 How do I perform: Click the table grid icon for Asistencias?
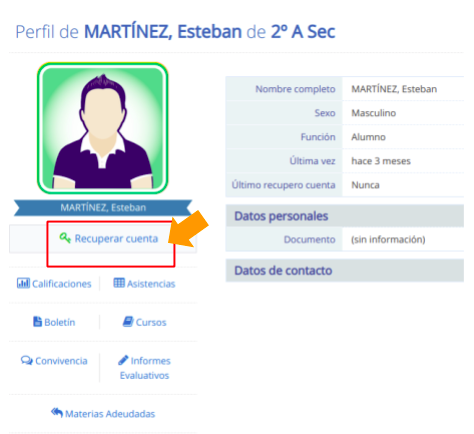(119, 283)
